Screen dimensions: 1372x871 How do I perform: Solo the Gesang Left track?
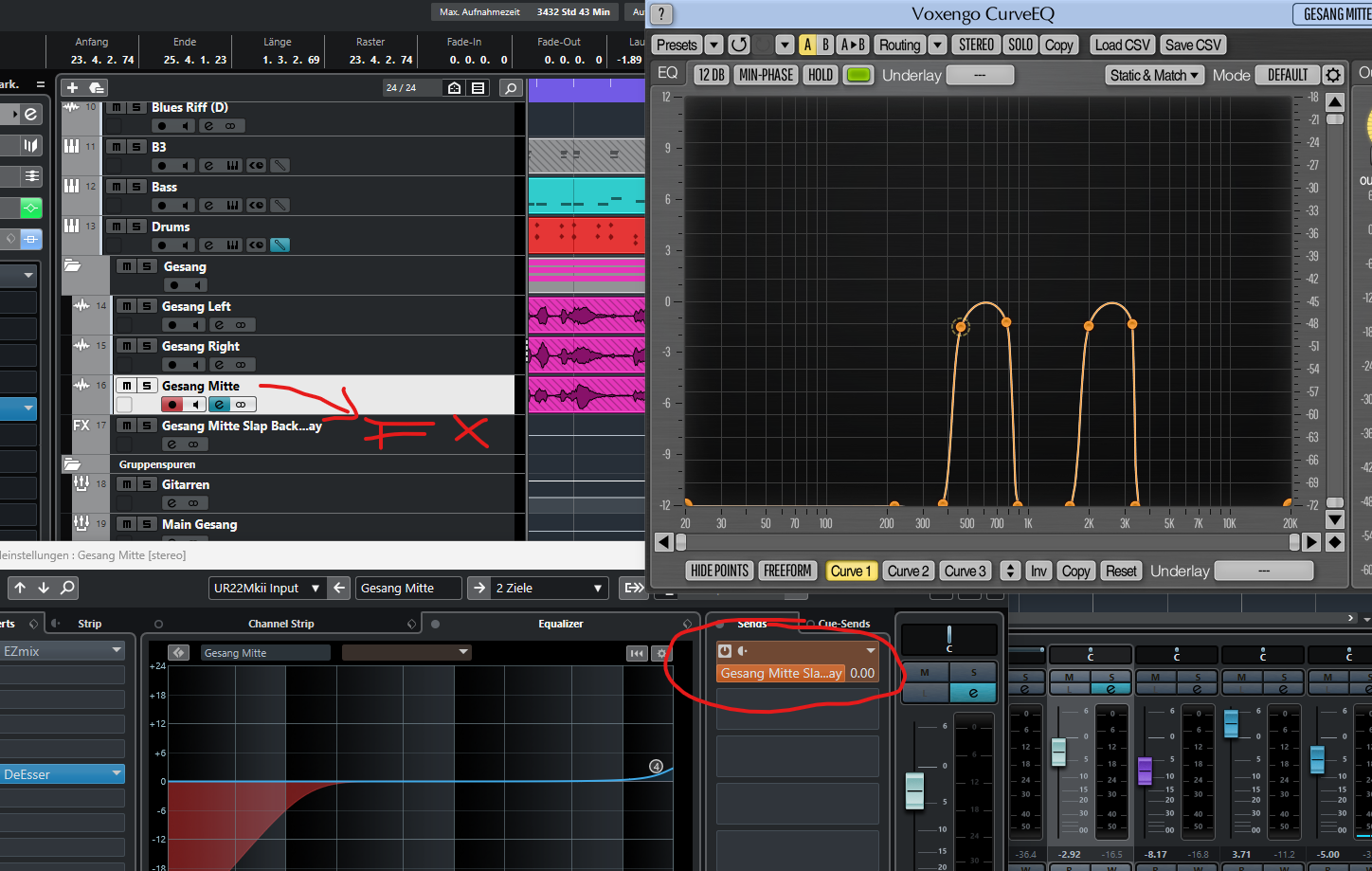tap(147, 306)
